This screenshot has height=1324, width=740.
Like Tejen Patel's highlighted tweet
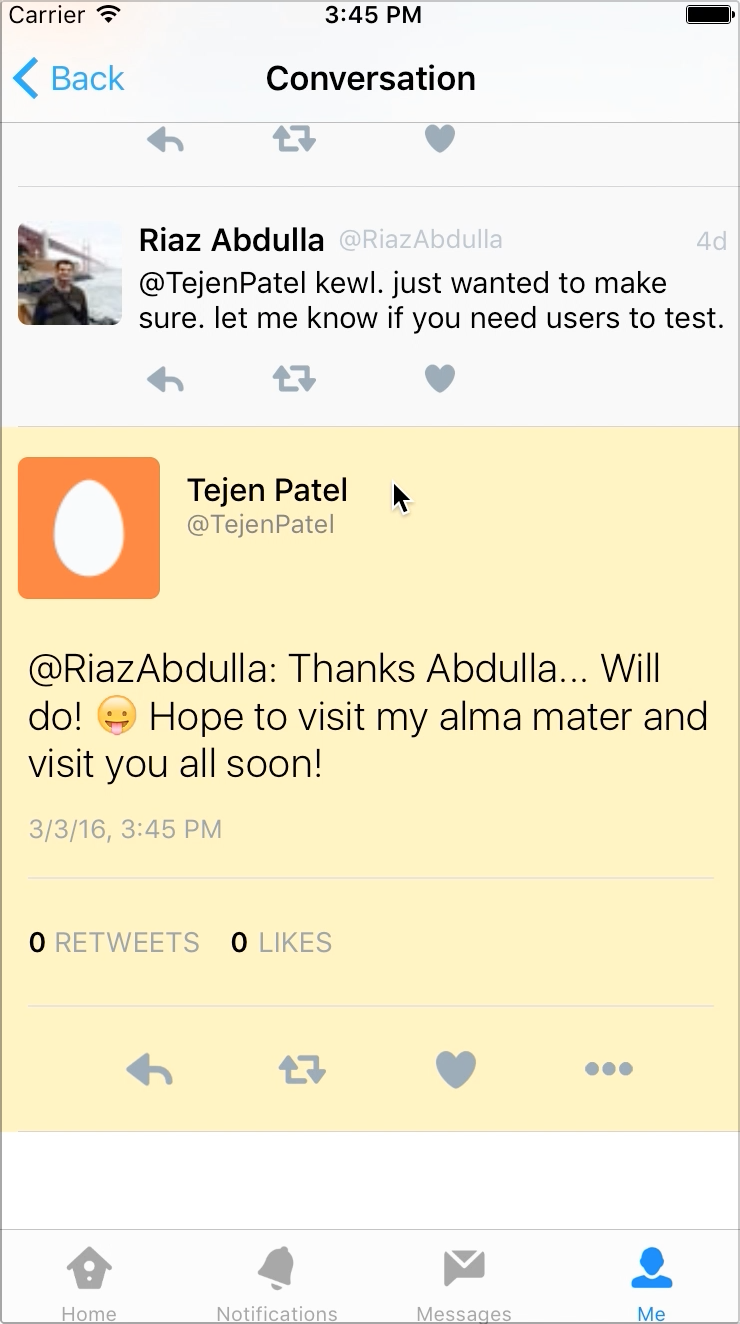pyautogui.click(x=456, y=1070)
